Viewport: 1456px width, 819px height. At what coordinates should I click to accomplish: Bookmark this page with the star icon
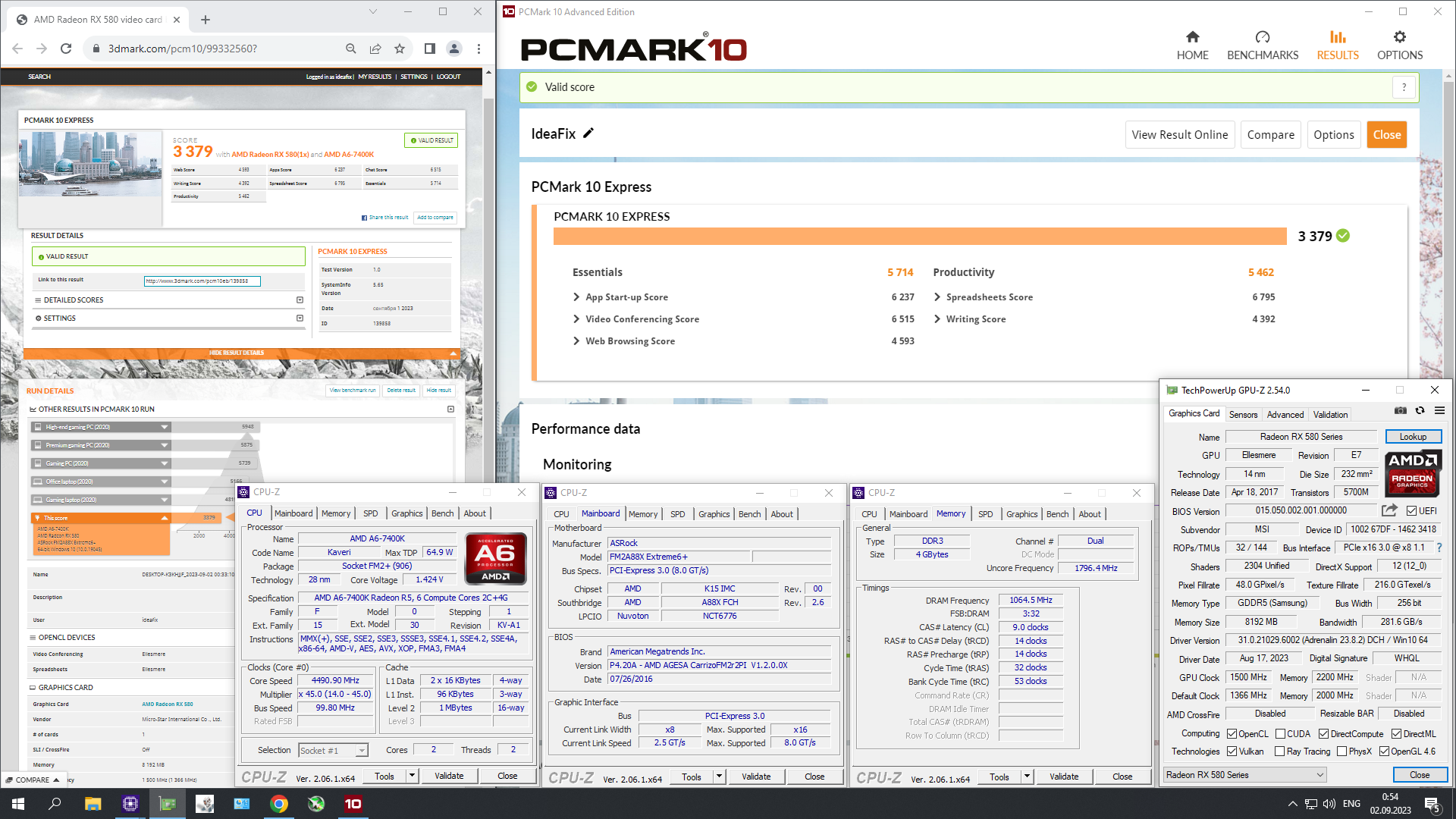[400, 49]
